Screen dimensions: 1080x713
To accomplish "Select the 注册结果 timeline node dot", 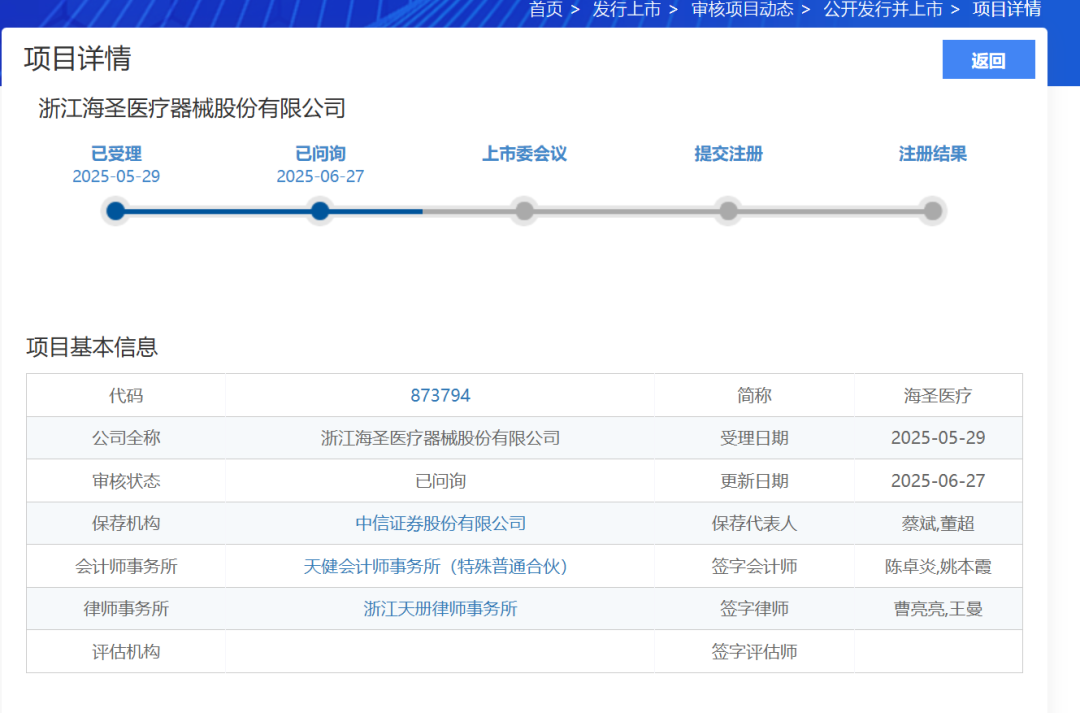I will pos(933,211).
